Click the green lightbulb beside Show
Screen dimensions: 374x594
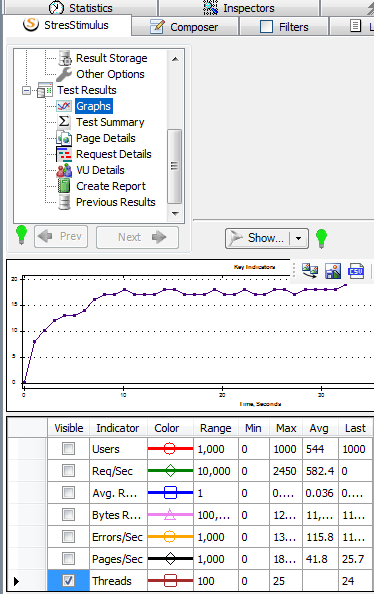point(321,239)
